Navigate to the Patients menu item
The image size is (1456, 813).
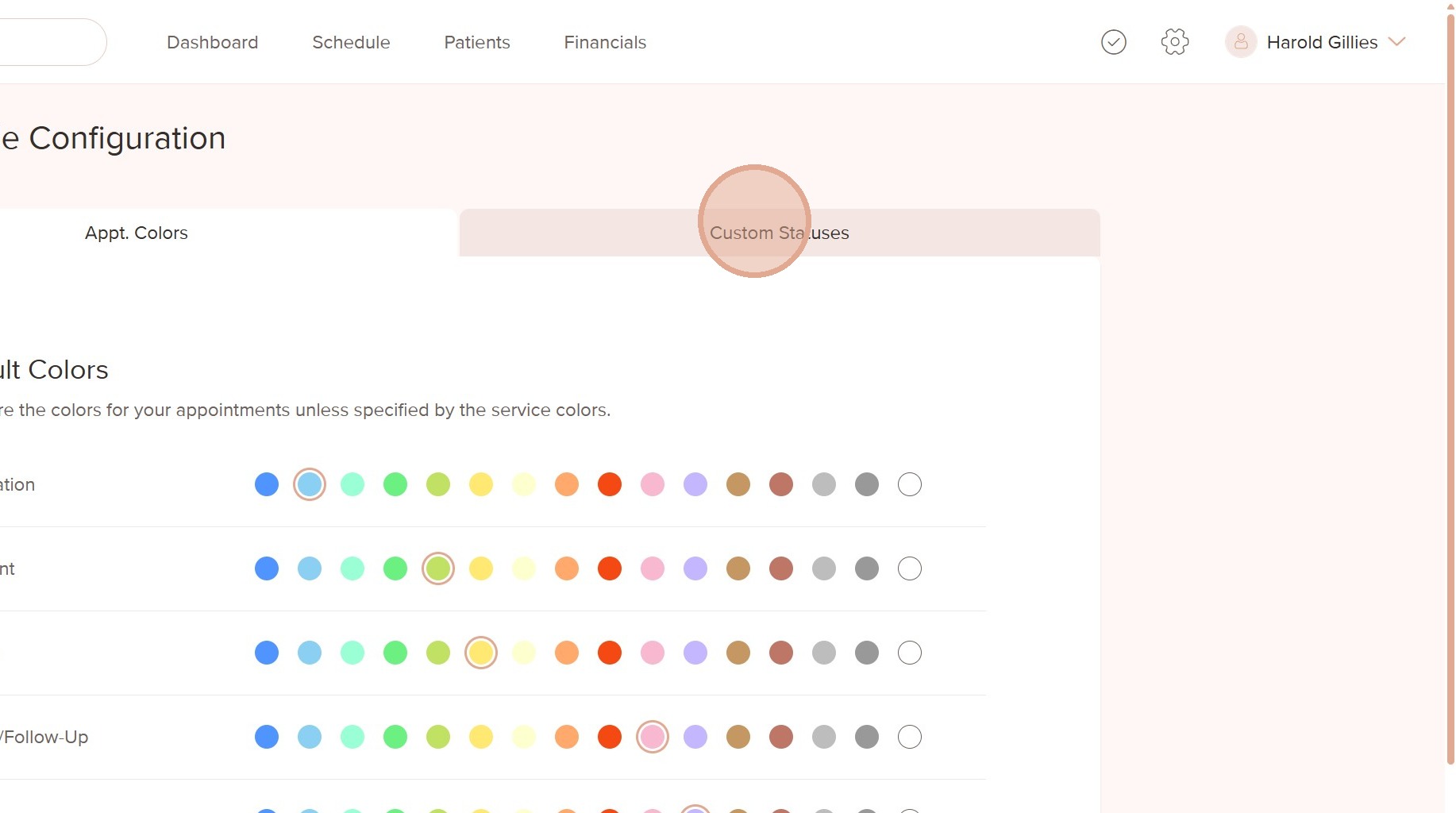[x=477, y=42]
